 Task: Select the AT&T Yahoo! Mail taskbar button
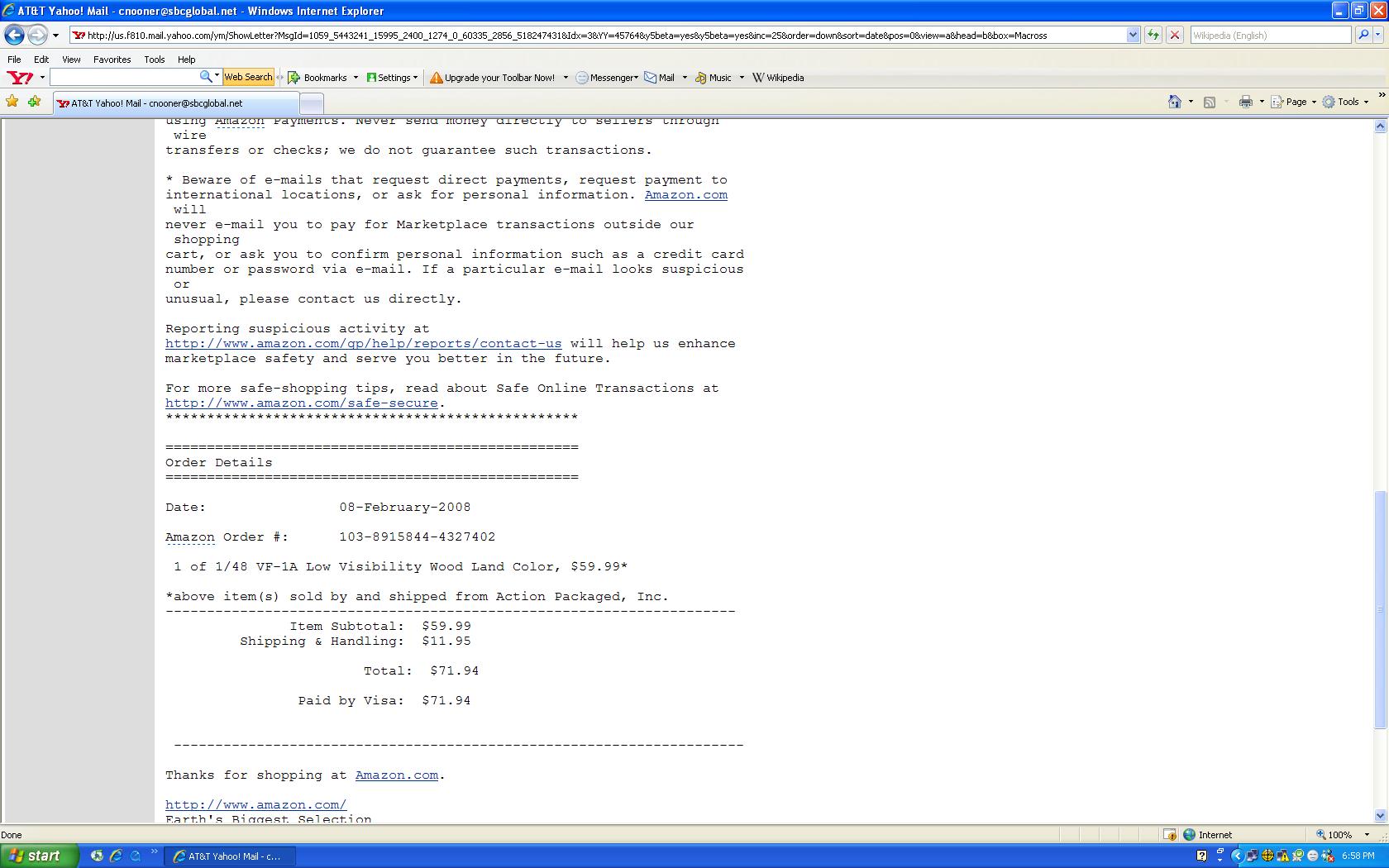[229, 856]
